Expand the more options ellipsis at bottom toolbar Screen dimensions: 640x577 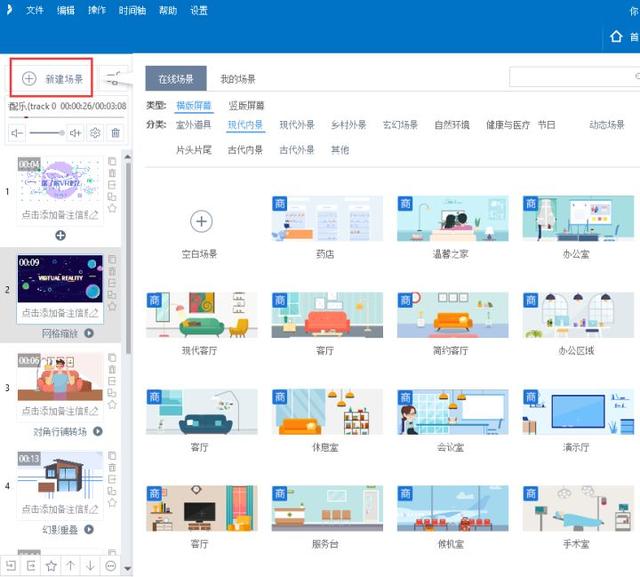(x=110, y=565)
